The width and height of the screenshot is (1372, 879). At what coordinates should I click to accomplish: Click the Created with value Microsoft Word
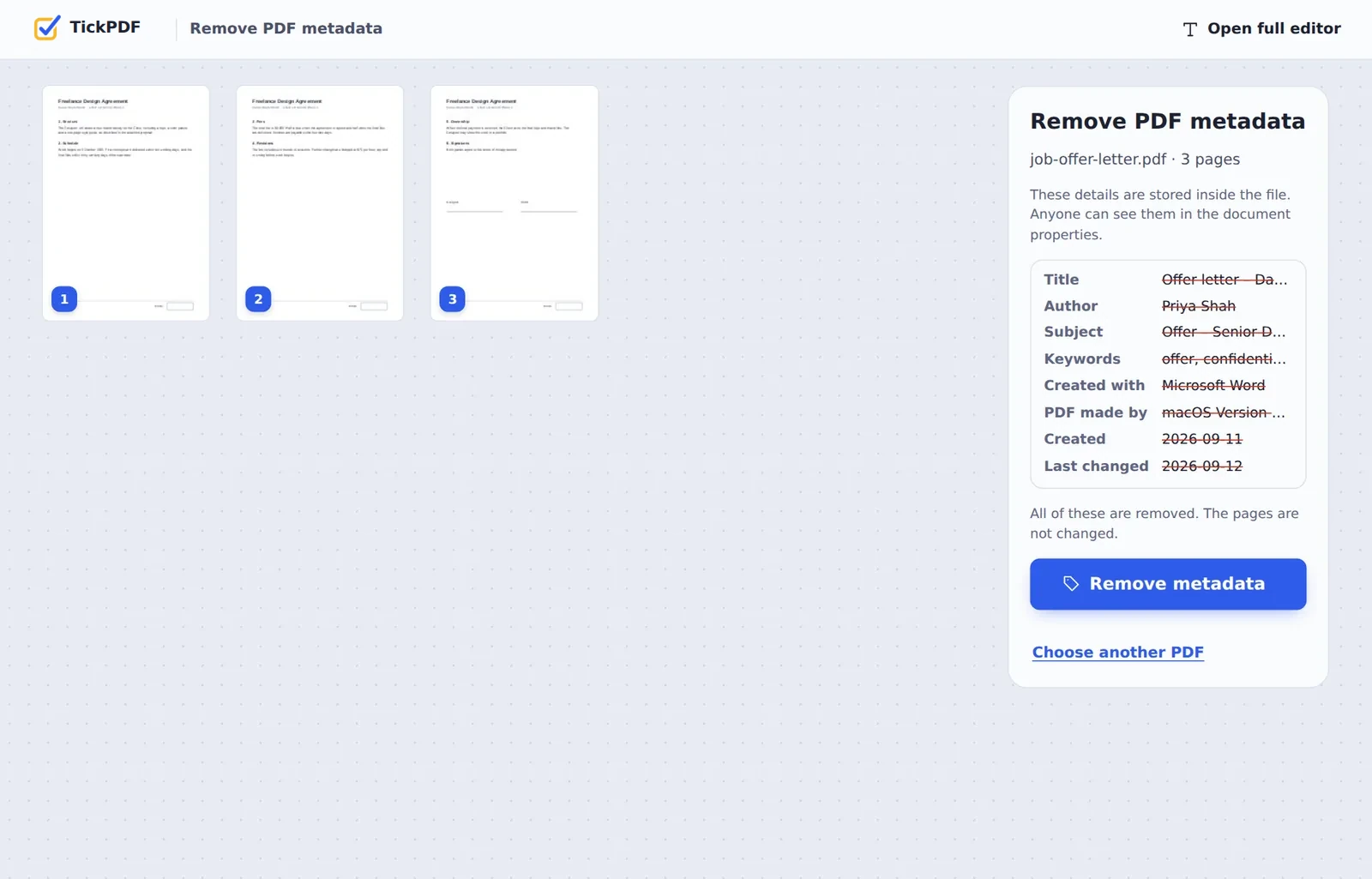[1213, 386]
